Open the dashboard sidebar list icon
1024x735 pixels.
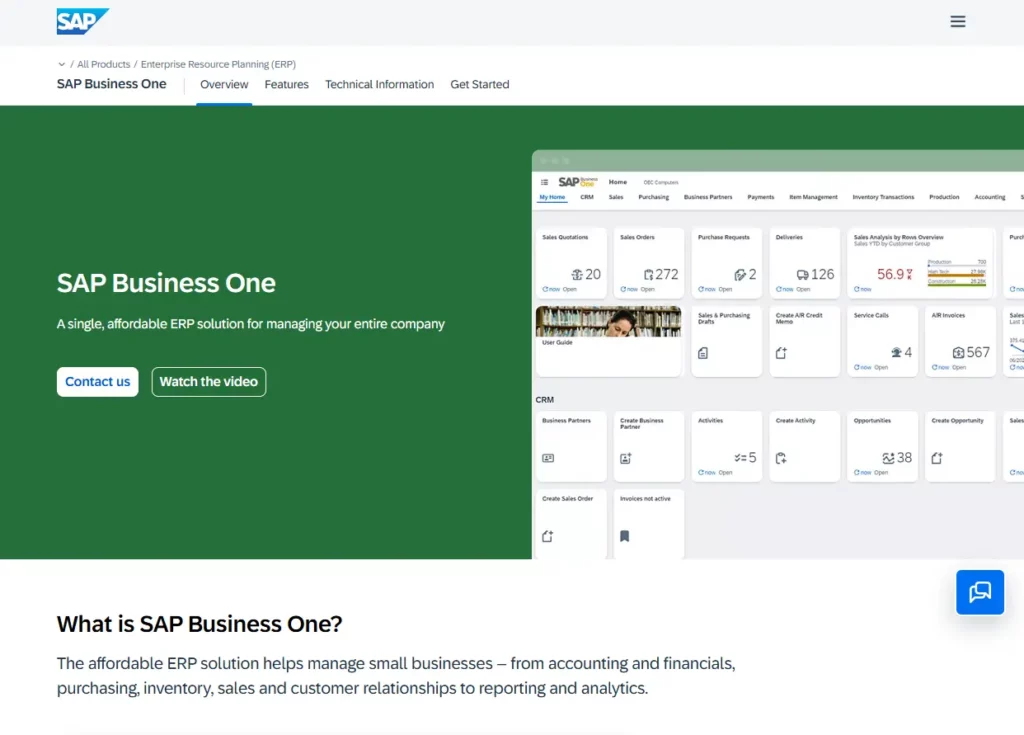click(x=545, y=182)
